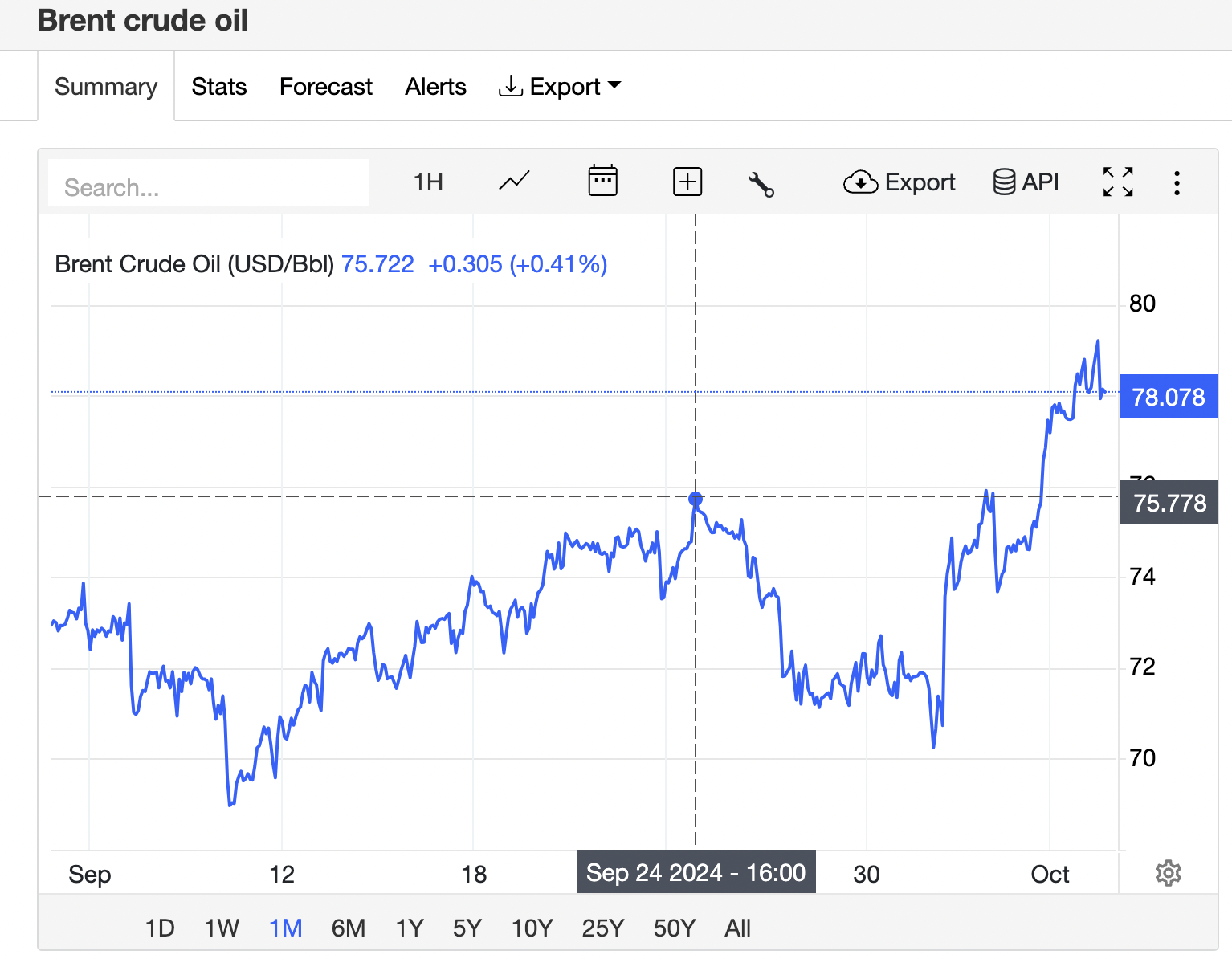
Task: Click the 70 y-axis label
Action: 1142,757
